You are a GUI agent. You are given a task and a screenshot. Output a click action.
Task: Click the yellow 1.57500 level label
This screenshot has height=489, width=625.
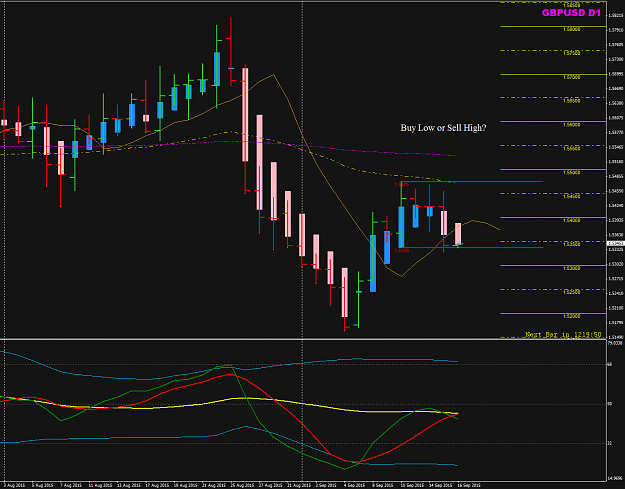tap(572, 53)
